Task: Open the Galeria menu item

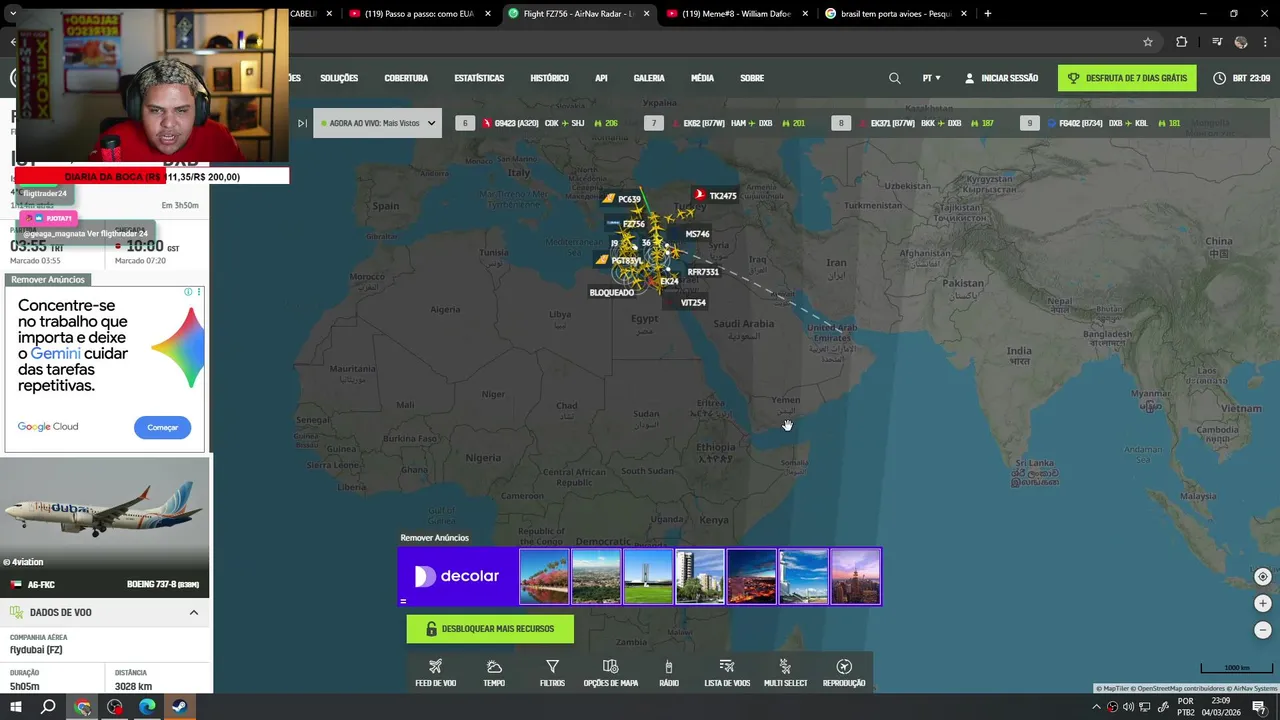Action: [x=649, y=78]
